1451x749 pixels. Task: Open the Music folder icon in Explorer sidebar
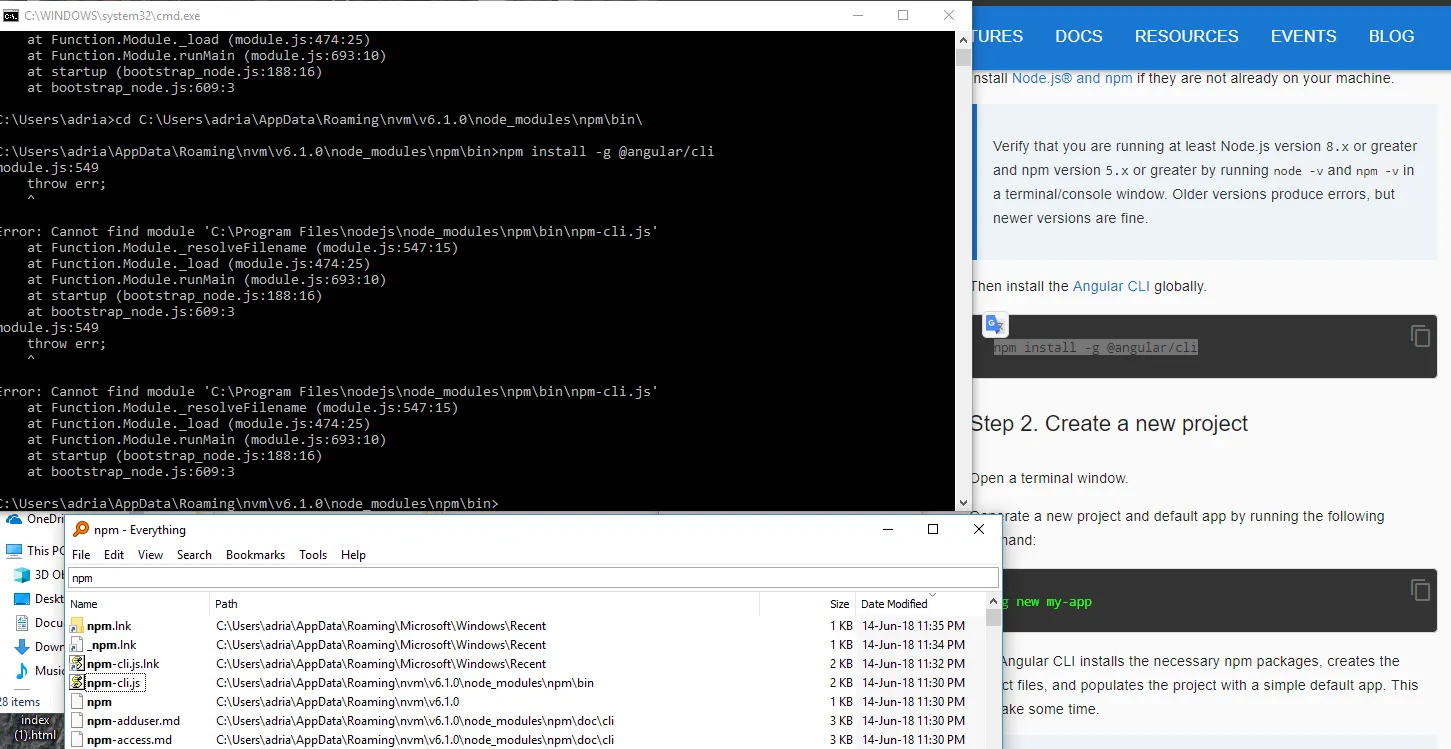22,670
